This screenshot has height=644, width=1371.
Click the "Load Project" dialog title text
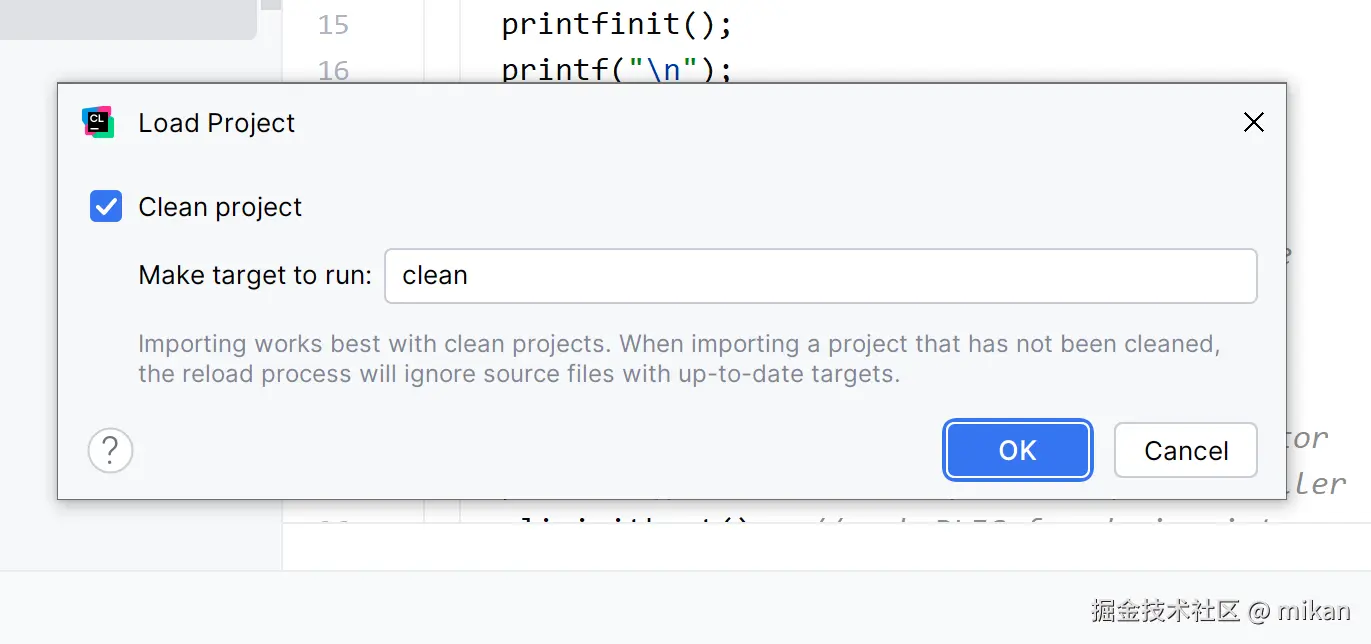click(217, 123)
